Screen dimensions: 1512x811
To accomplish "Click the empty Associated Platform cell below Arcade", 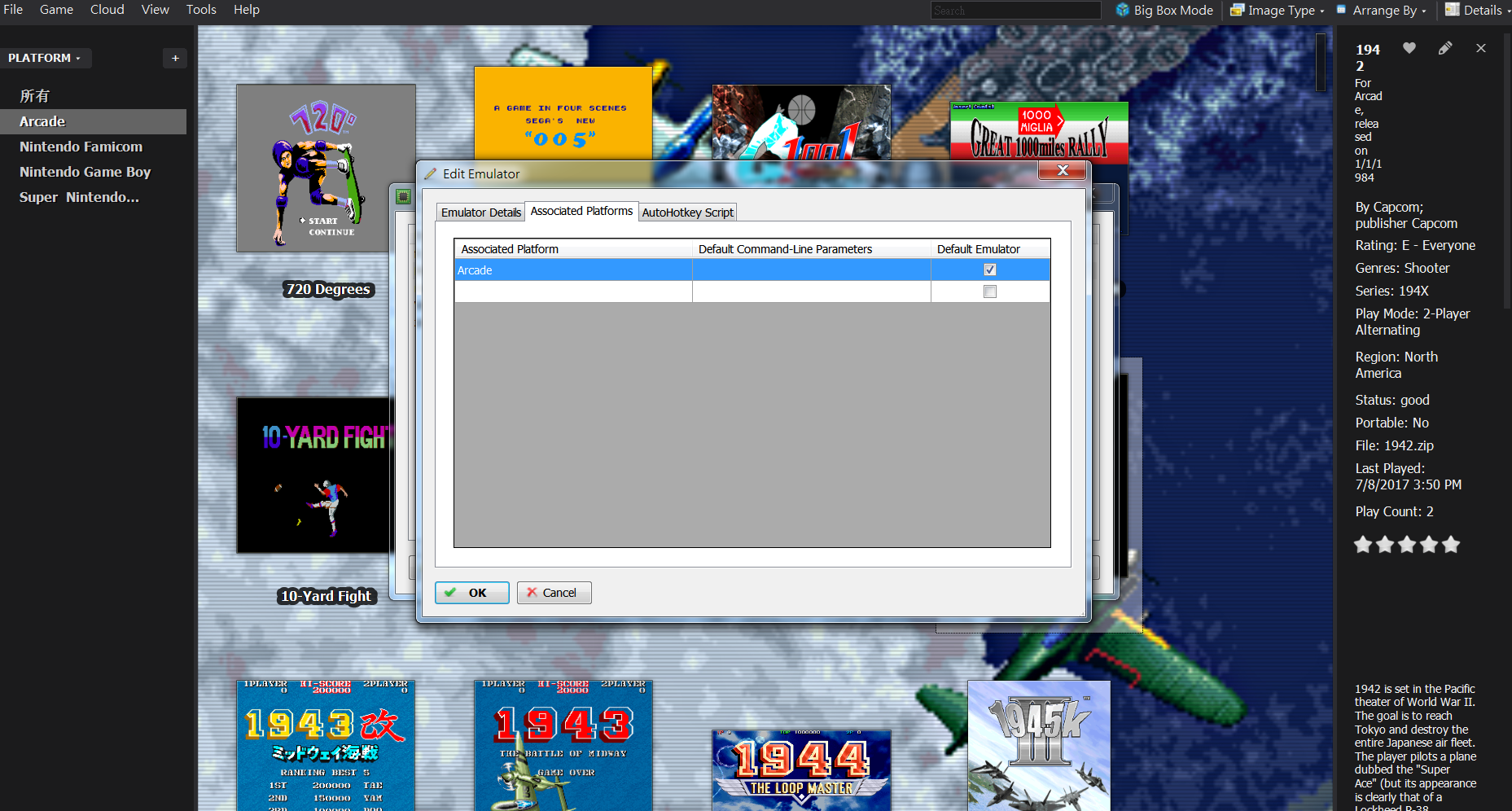I will tap(573, 292).
